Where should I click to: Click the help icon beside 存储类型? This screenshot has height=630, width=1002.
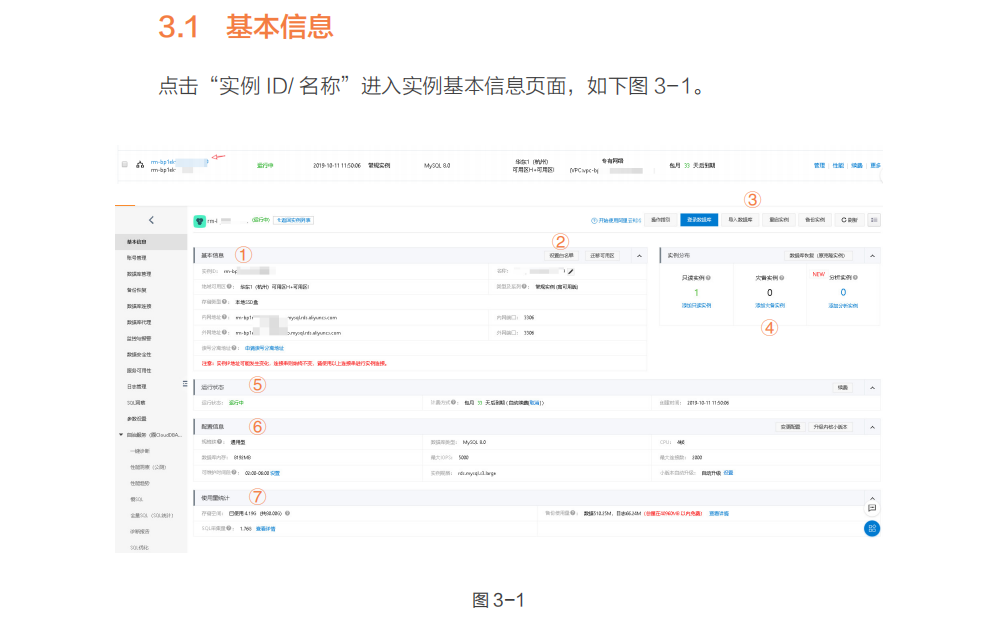point(222,302)
